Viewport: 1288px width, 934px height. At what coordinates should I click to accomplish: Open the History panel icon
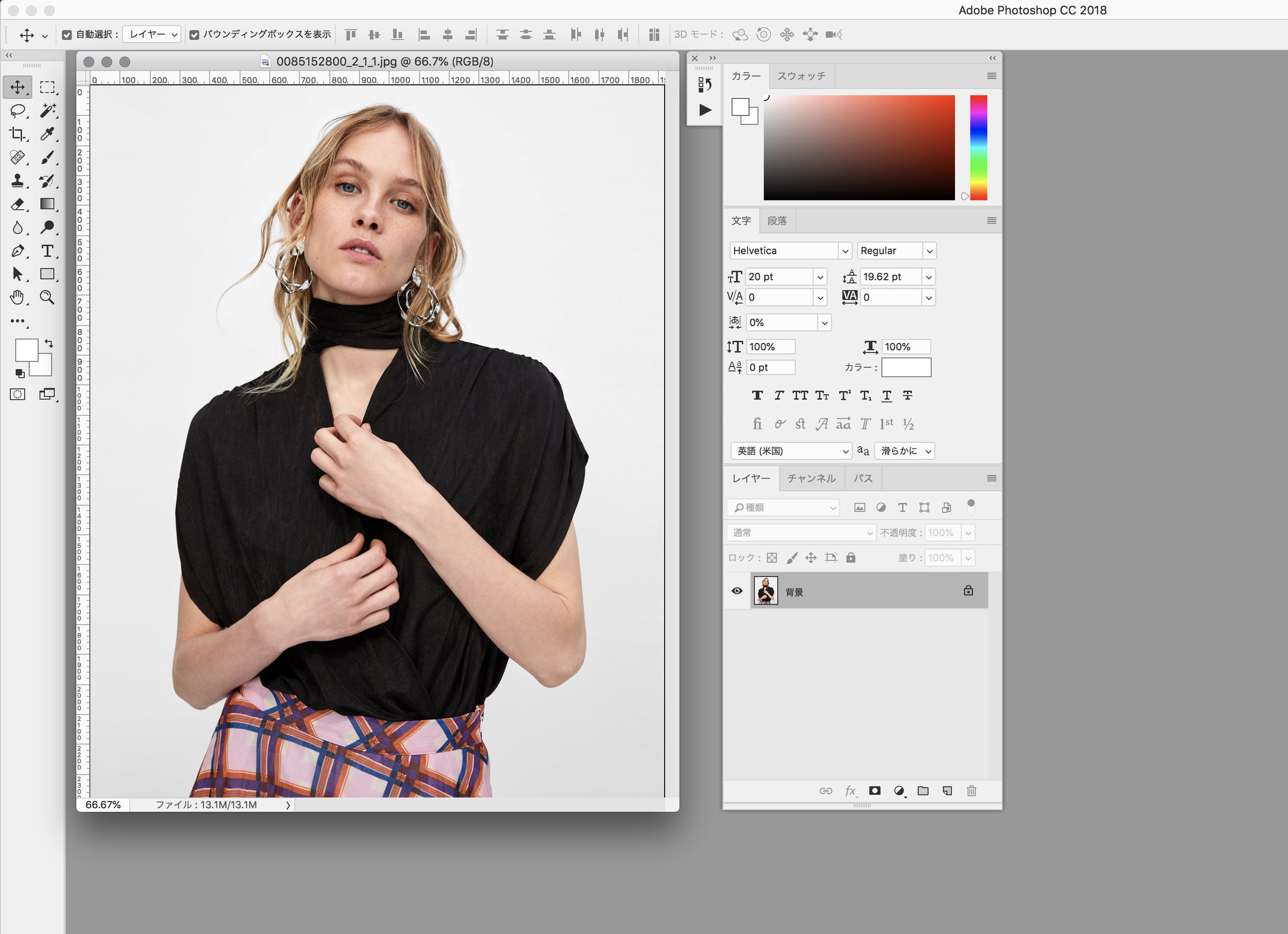click(704, 85)
